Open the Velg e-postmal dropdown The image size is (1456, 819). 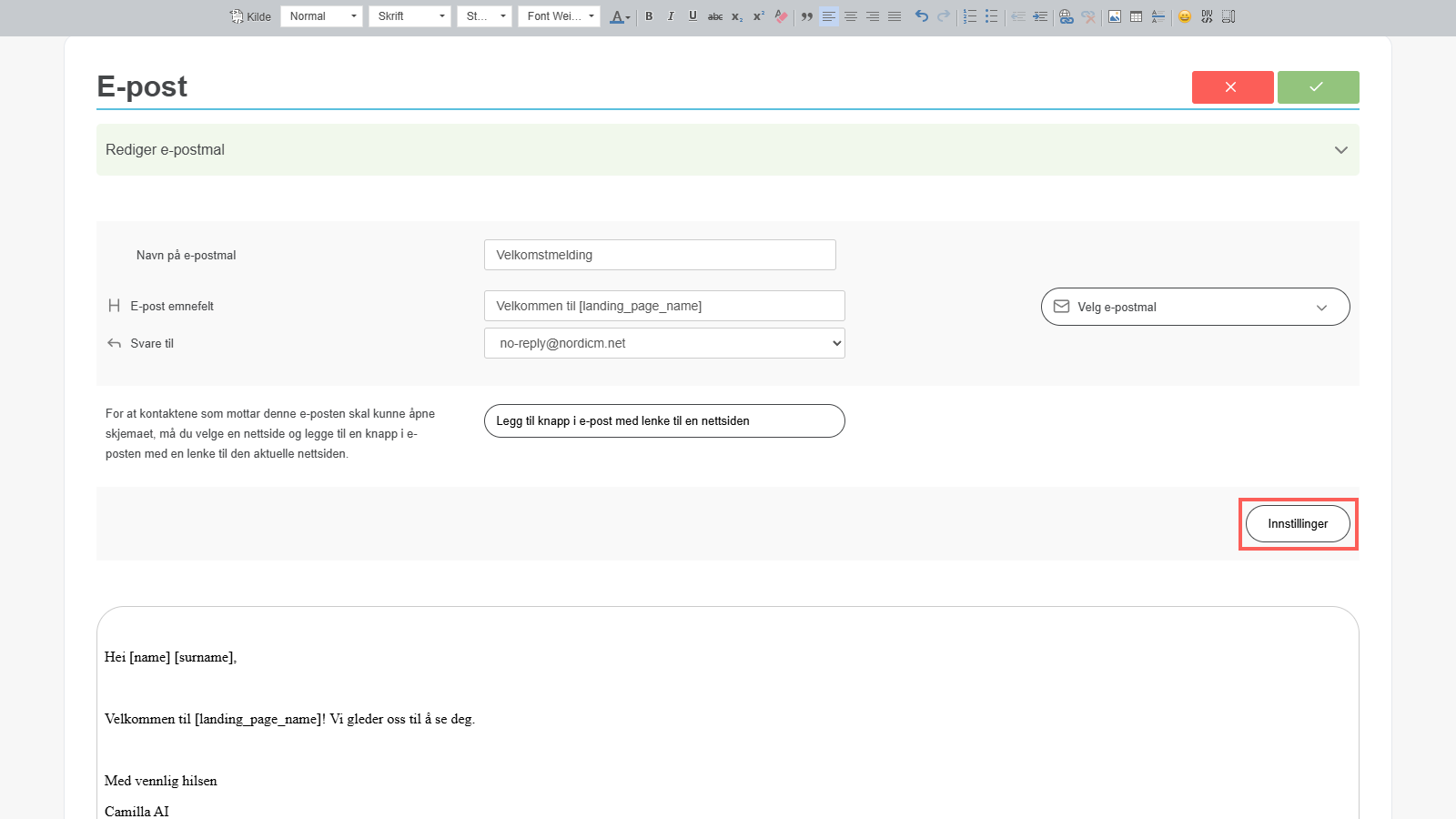coord(1195,307)
